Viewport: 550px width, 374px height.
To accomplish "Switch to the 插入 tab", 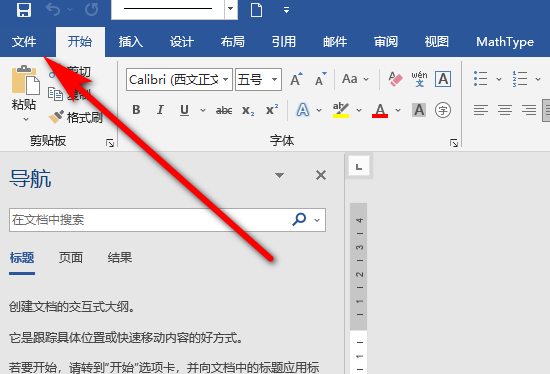I will click(x=130, y=42).
